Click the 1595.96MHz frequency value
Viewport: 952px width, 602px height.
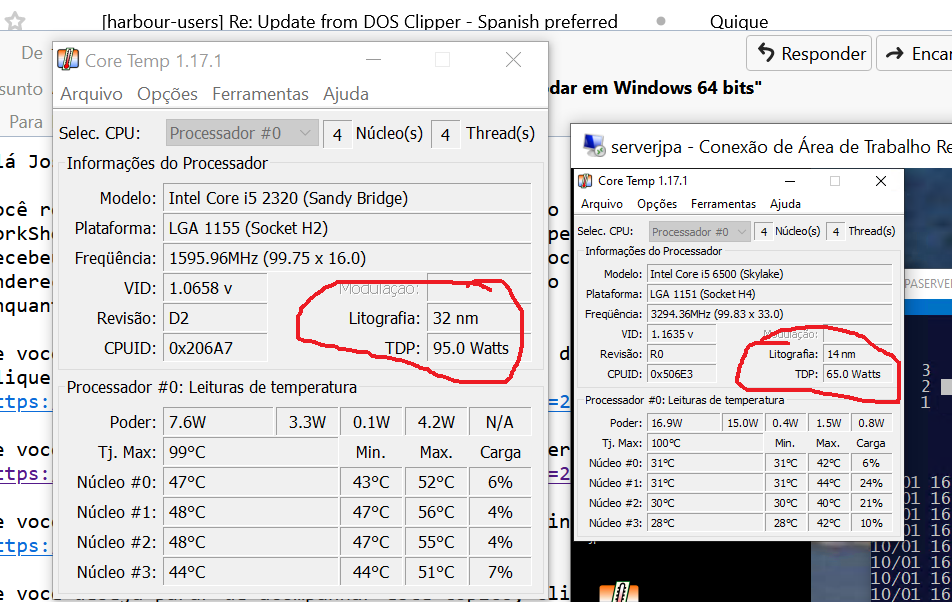pos(347,259)
